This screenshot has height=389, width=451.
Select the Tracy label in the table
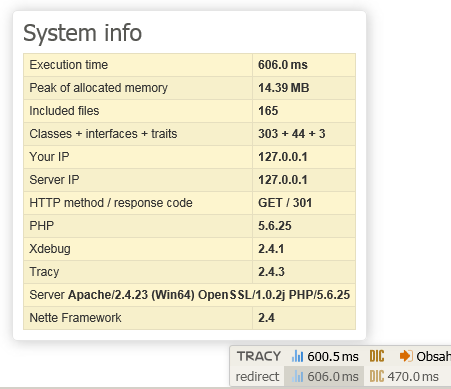tap(44, 272)
